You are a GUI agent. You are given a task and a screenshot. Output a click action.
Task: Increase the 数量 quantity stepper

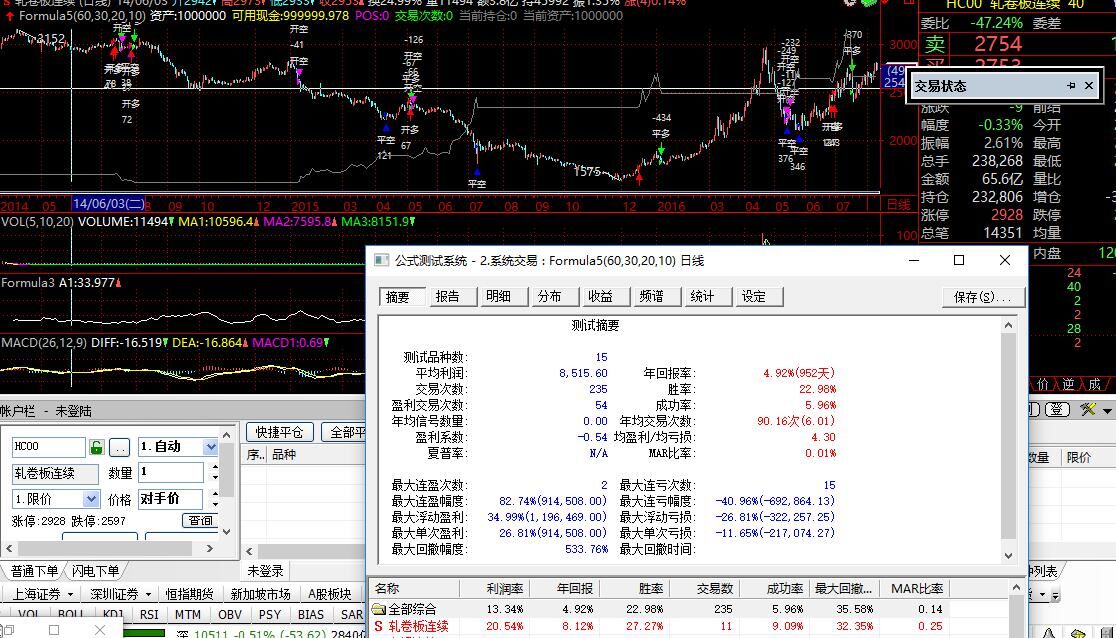click(212, 467)
